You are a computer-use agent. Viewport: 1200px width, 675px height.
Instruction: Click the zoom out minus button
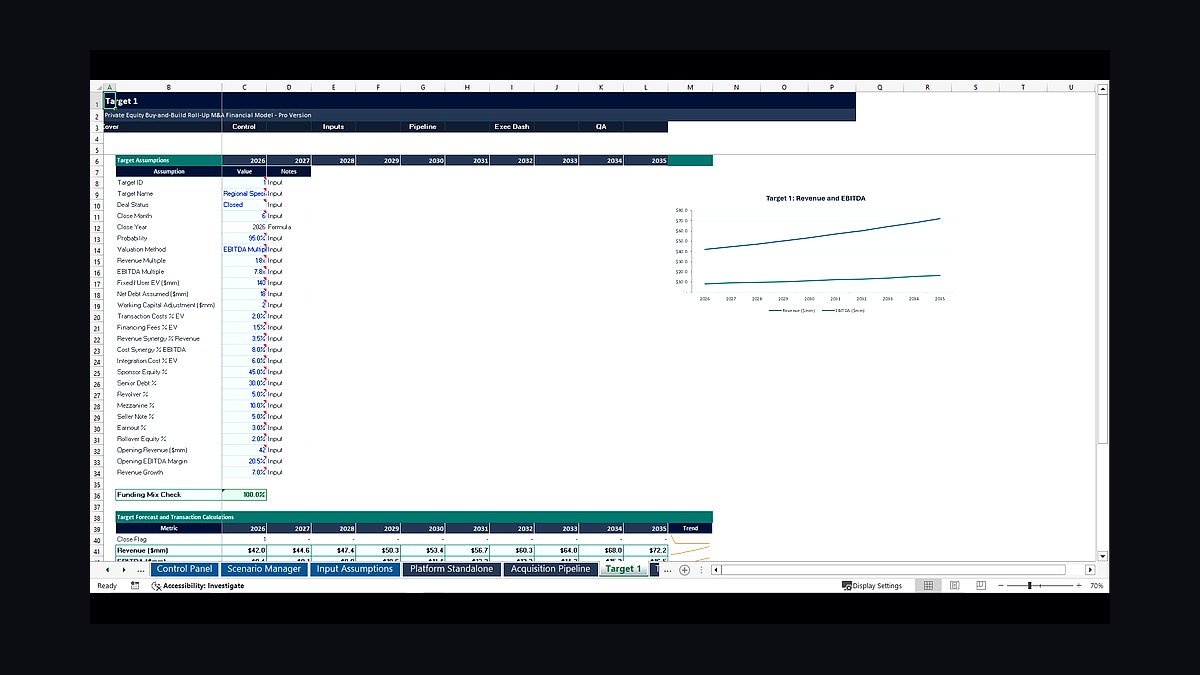(x=1002, y=586)
